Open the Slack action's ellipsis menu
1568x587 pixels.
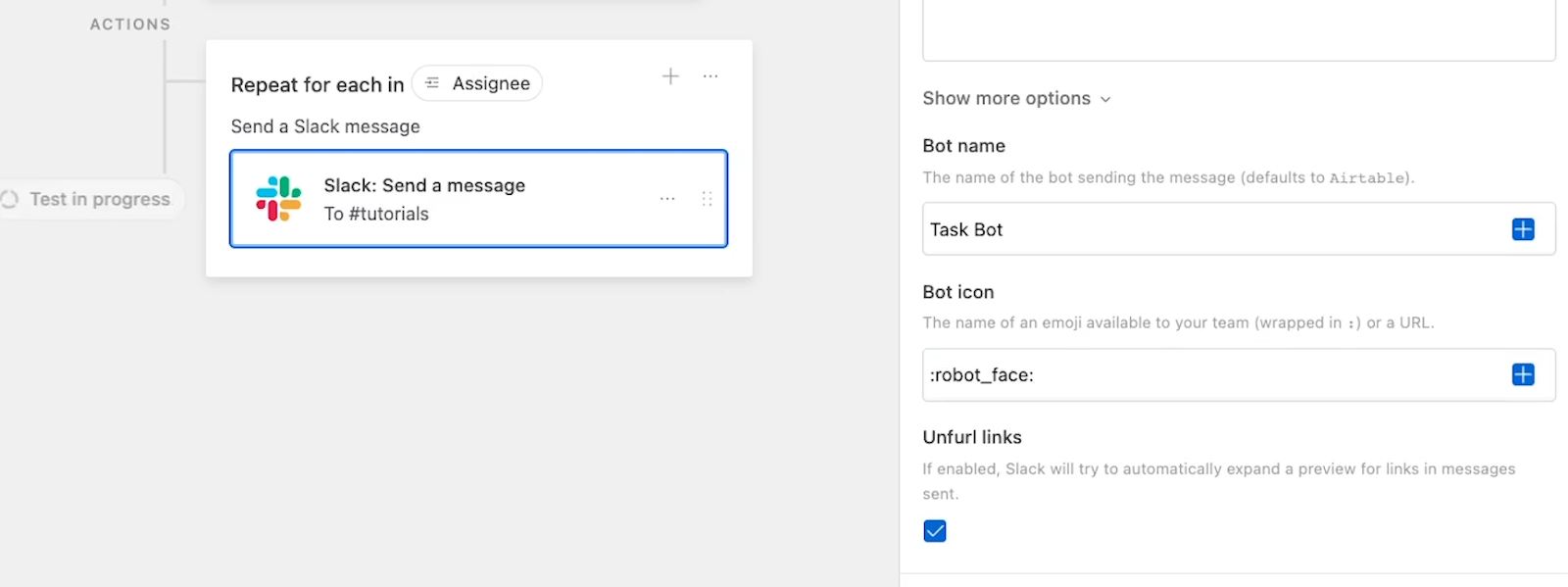[x=667, y=199]
